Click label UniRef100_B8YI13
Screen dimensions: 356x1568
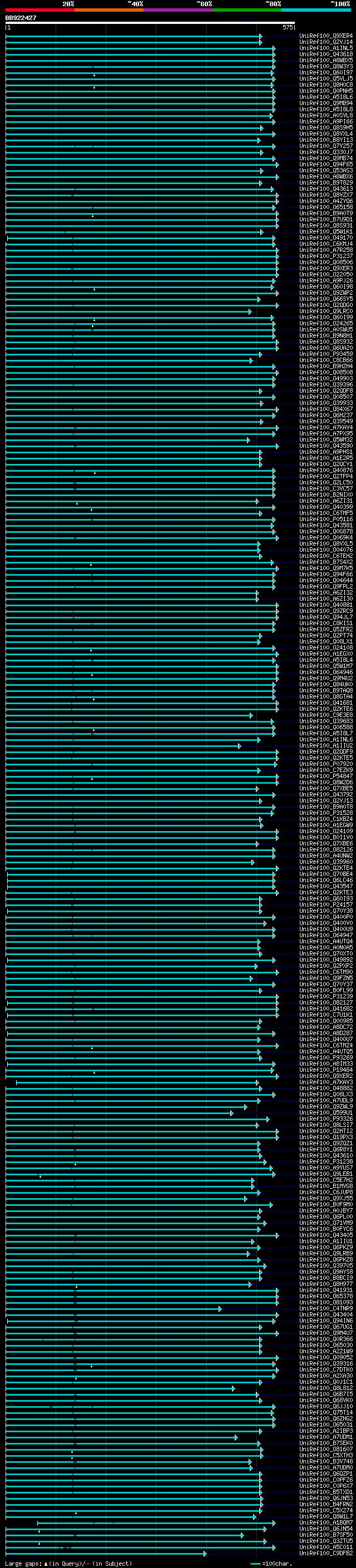pos(326,140)
